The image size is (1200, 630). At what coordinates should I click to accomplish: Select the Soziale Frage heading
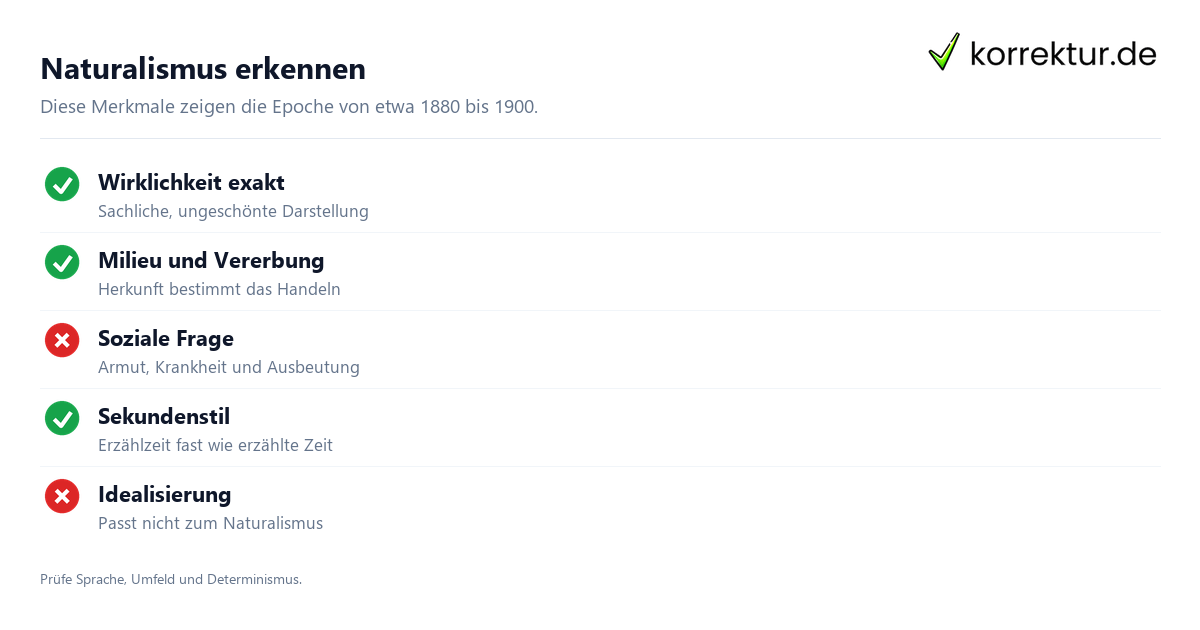pyautogui.click(x=166, y=338)
